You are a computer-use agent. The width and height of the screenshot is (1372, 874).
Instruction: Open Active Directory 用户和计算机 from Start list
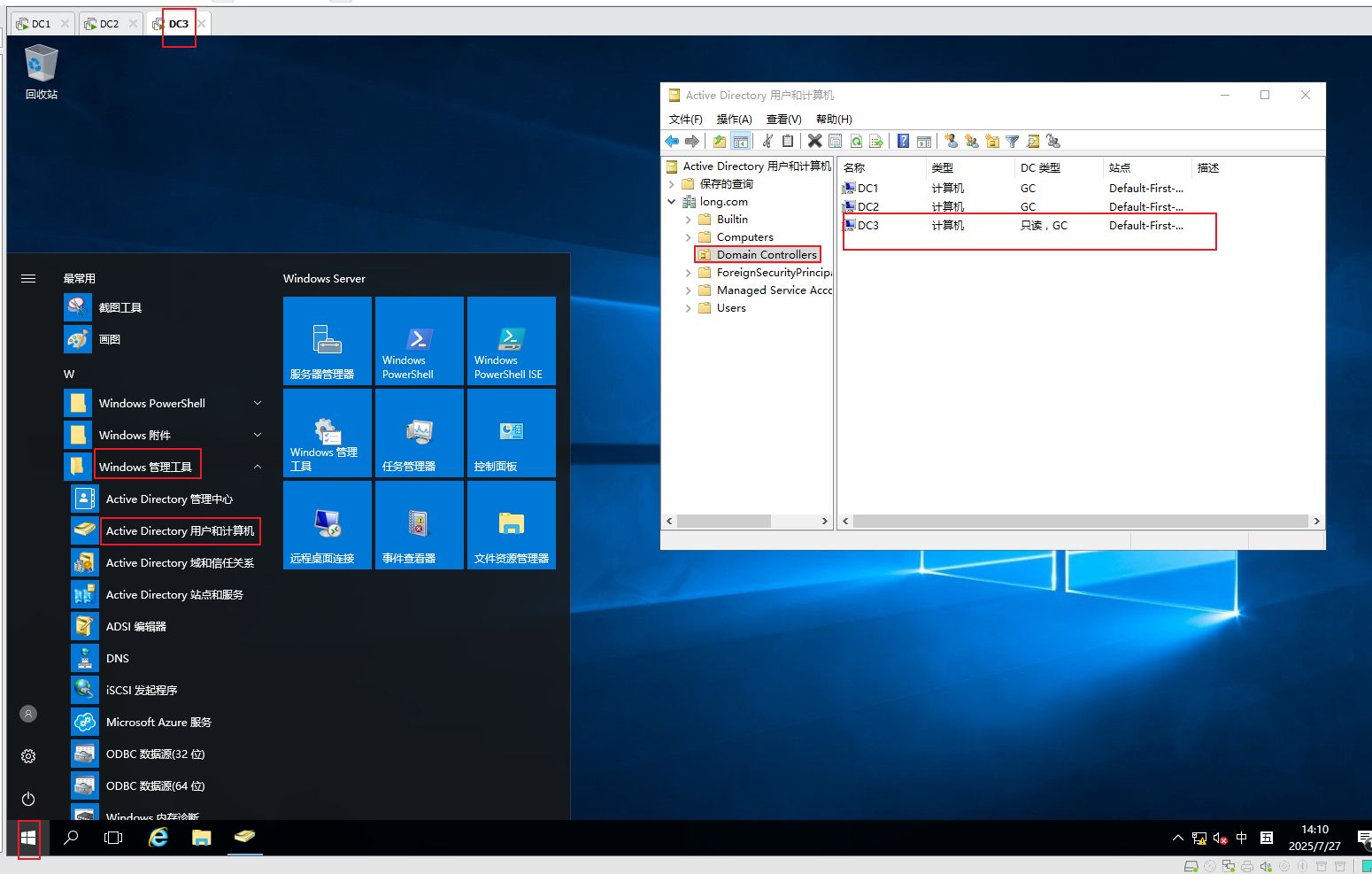(x=166, y=530)
